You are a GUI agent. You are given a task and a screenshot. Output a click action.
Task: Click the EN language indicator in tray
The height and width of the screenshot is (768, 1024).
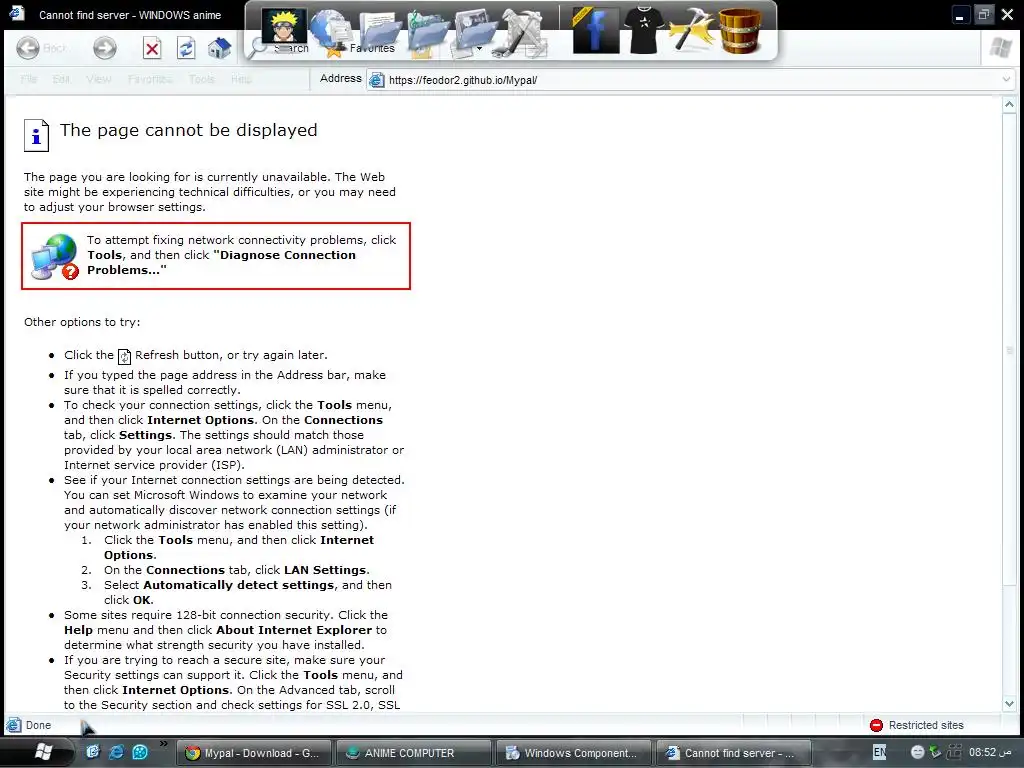pyautogui.click(x=880, y=752)
